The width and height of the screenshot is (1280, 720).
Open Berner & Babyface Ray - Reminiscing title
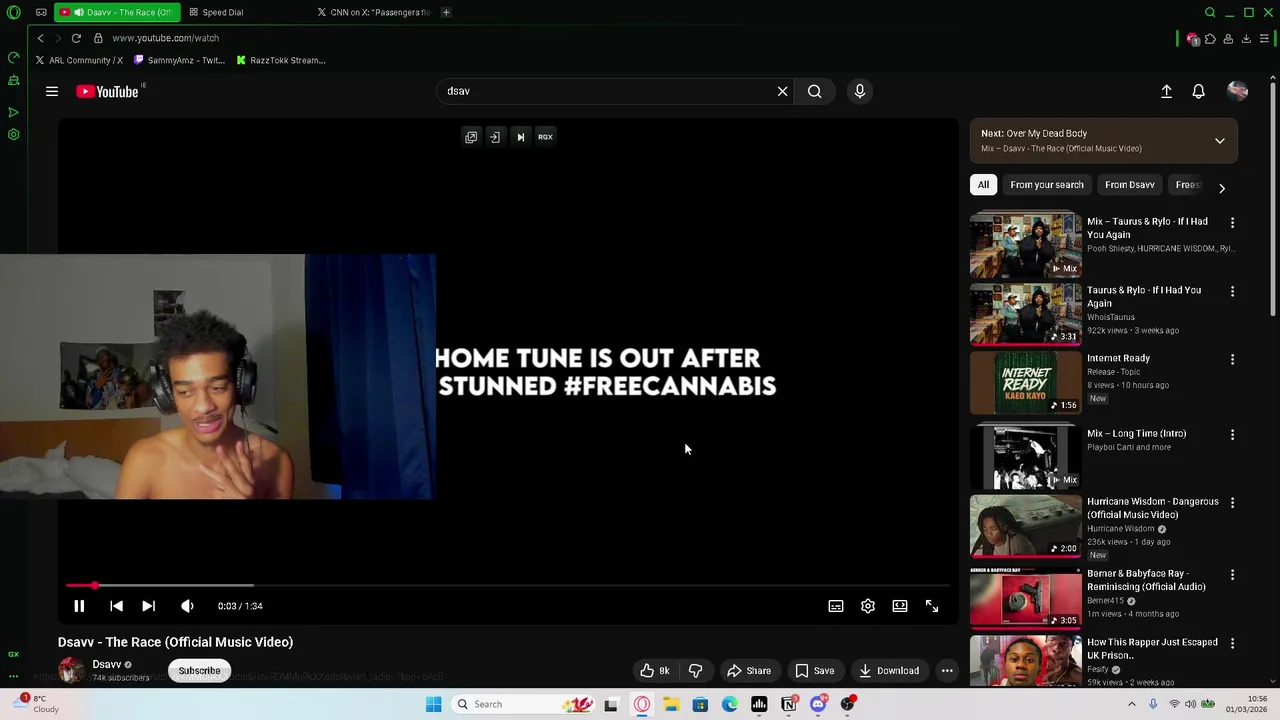tap(1146, 580)
